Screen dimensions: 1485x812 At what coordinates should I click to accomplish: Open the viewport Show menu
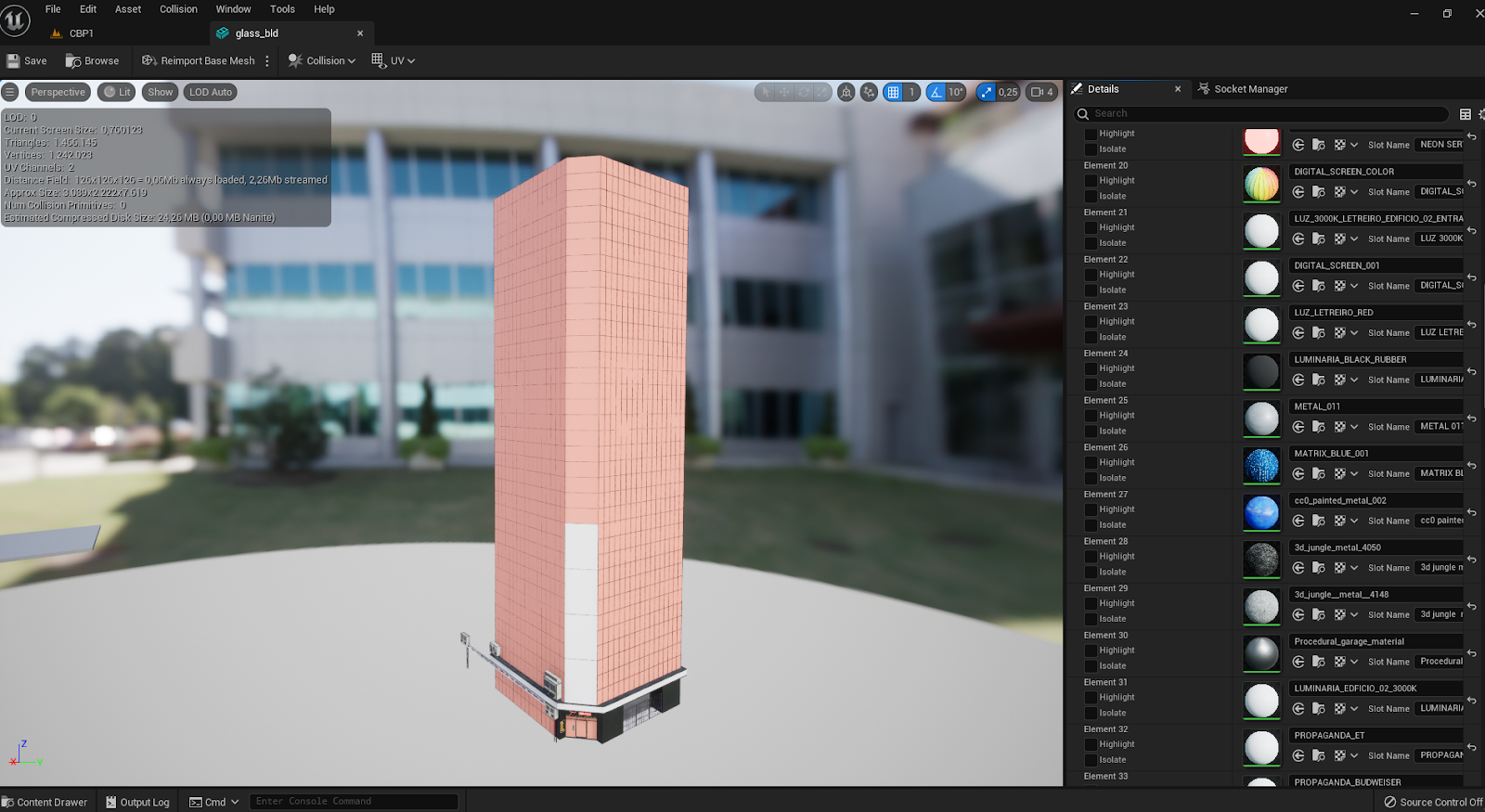(160, 92)
